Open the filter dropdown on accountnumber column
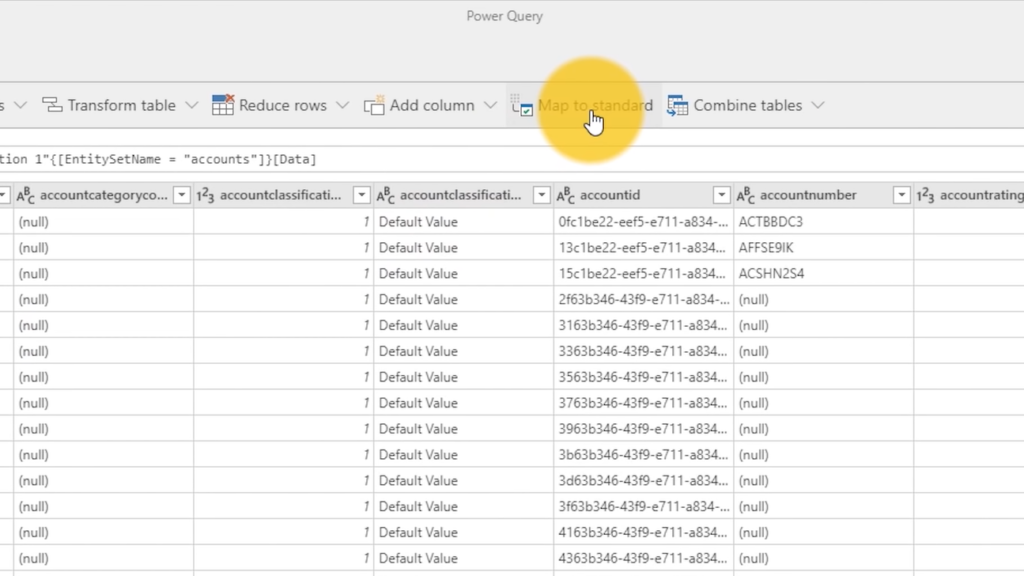This screenshot has width=1024, height=576. pyautogui.click(x=900, y=194)
